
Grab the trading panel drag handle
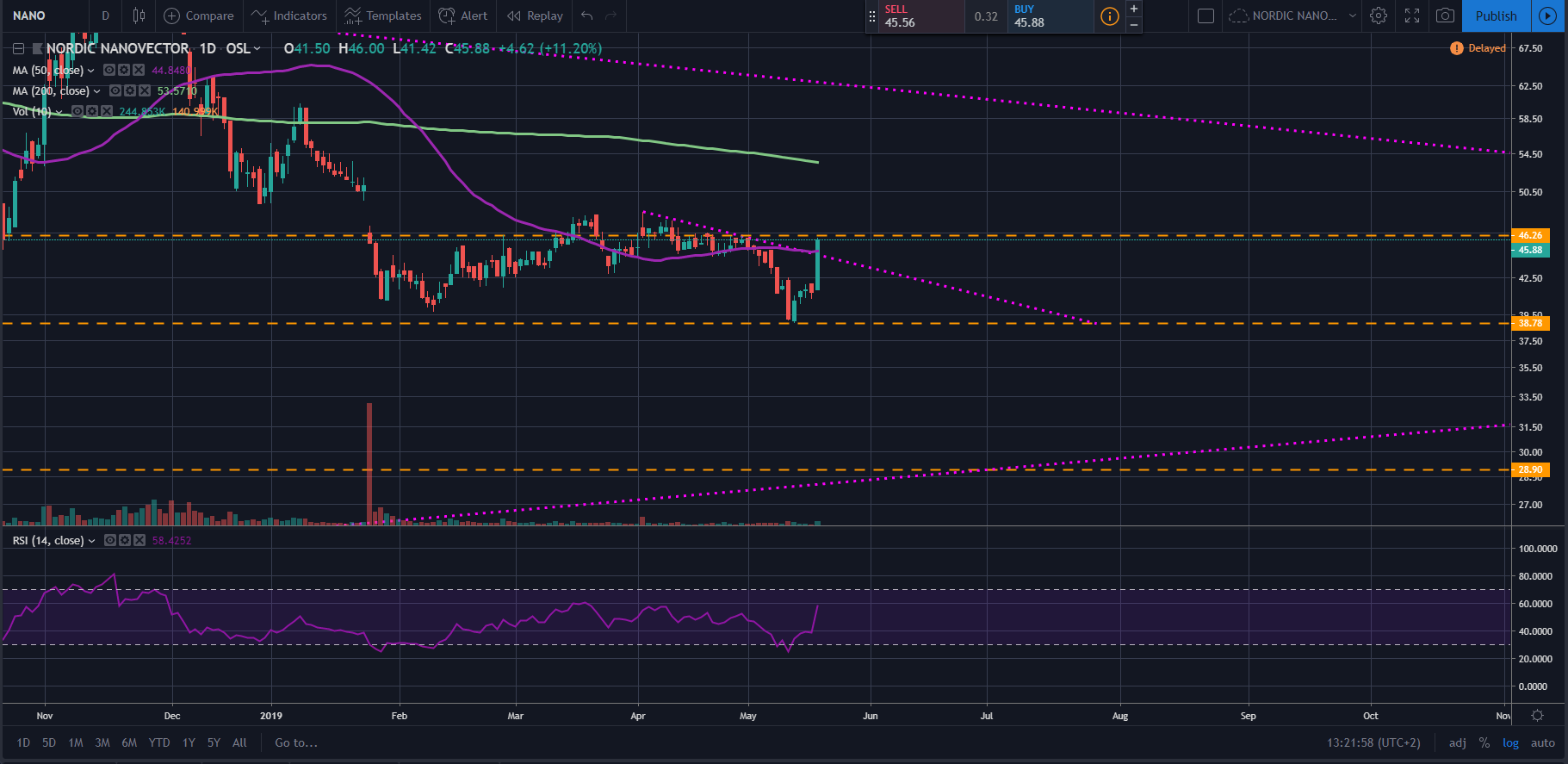871,16
